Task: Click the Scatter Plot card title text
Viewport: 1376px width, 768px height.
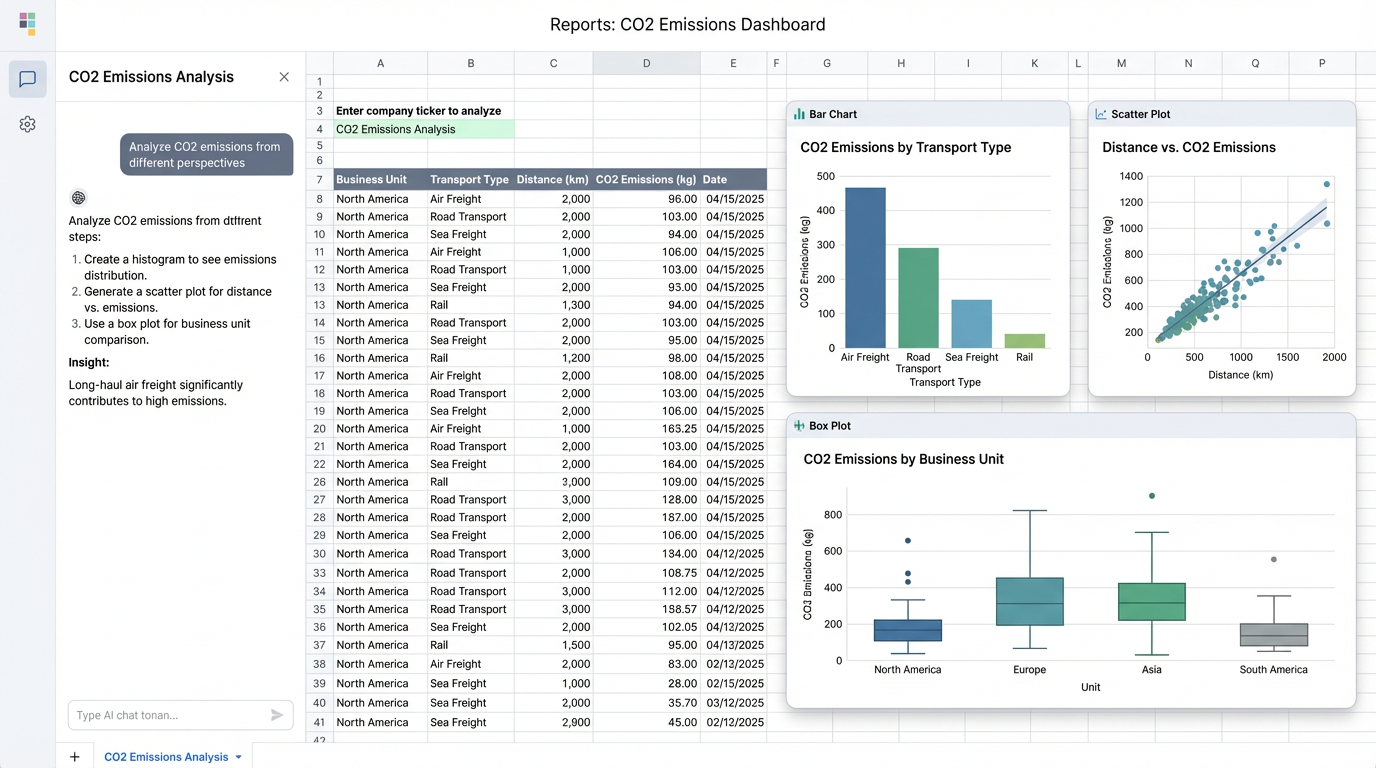Action: coord(1141,114)
